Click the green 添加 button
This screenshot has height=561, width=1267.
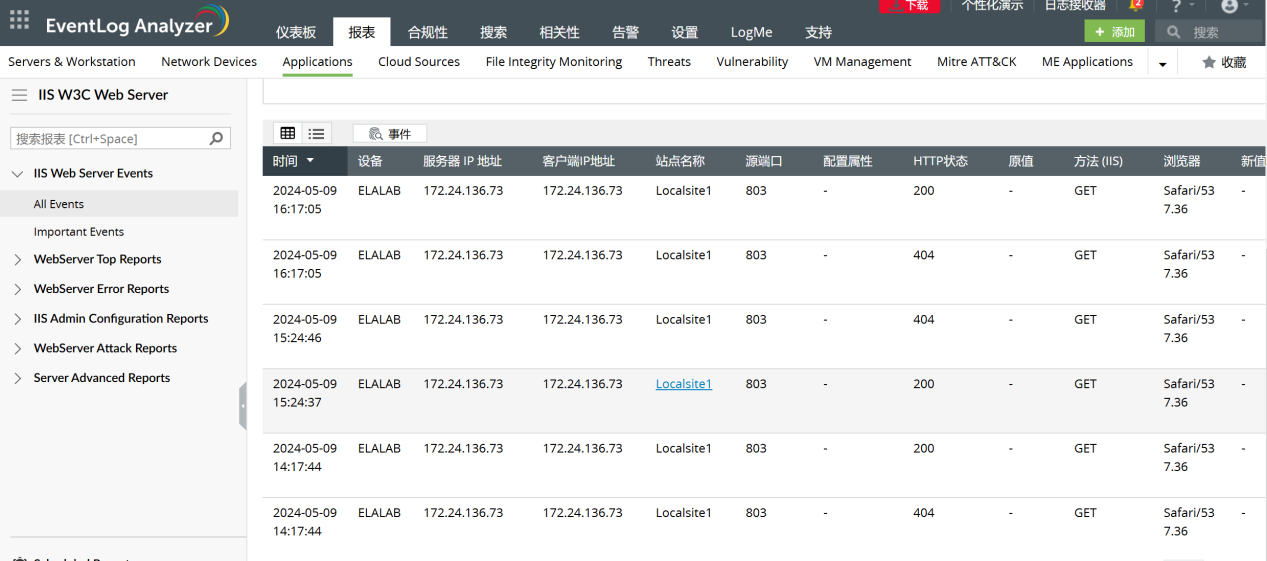click(x=1115, y=32)
